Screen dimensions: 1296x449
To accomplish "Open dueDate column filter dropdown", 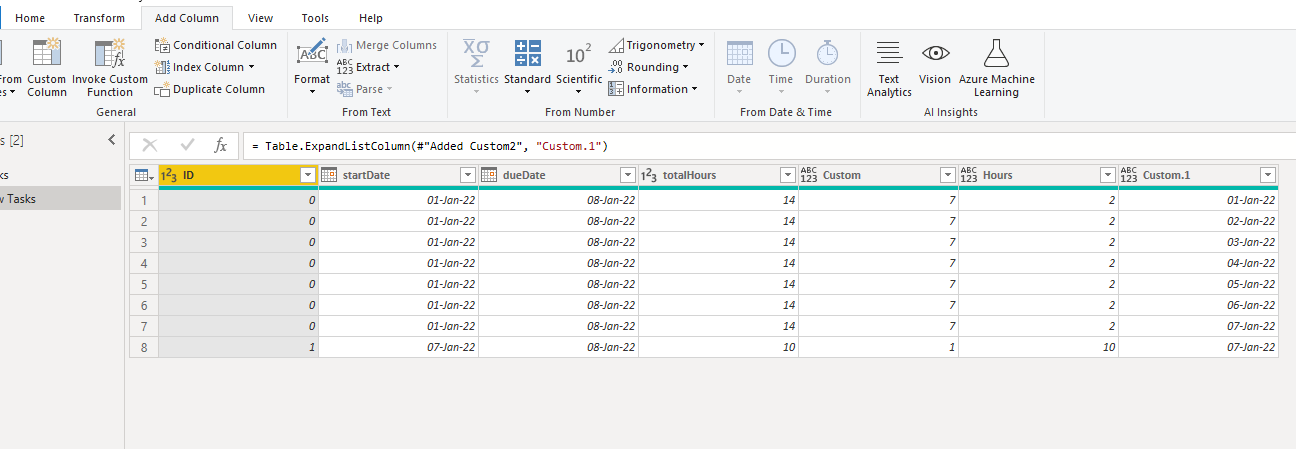I will coord(627,175).
